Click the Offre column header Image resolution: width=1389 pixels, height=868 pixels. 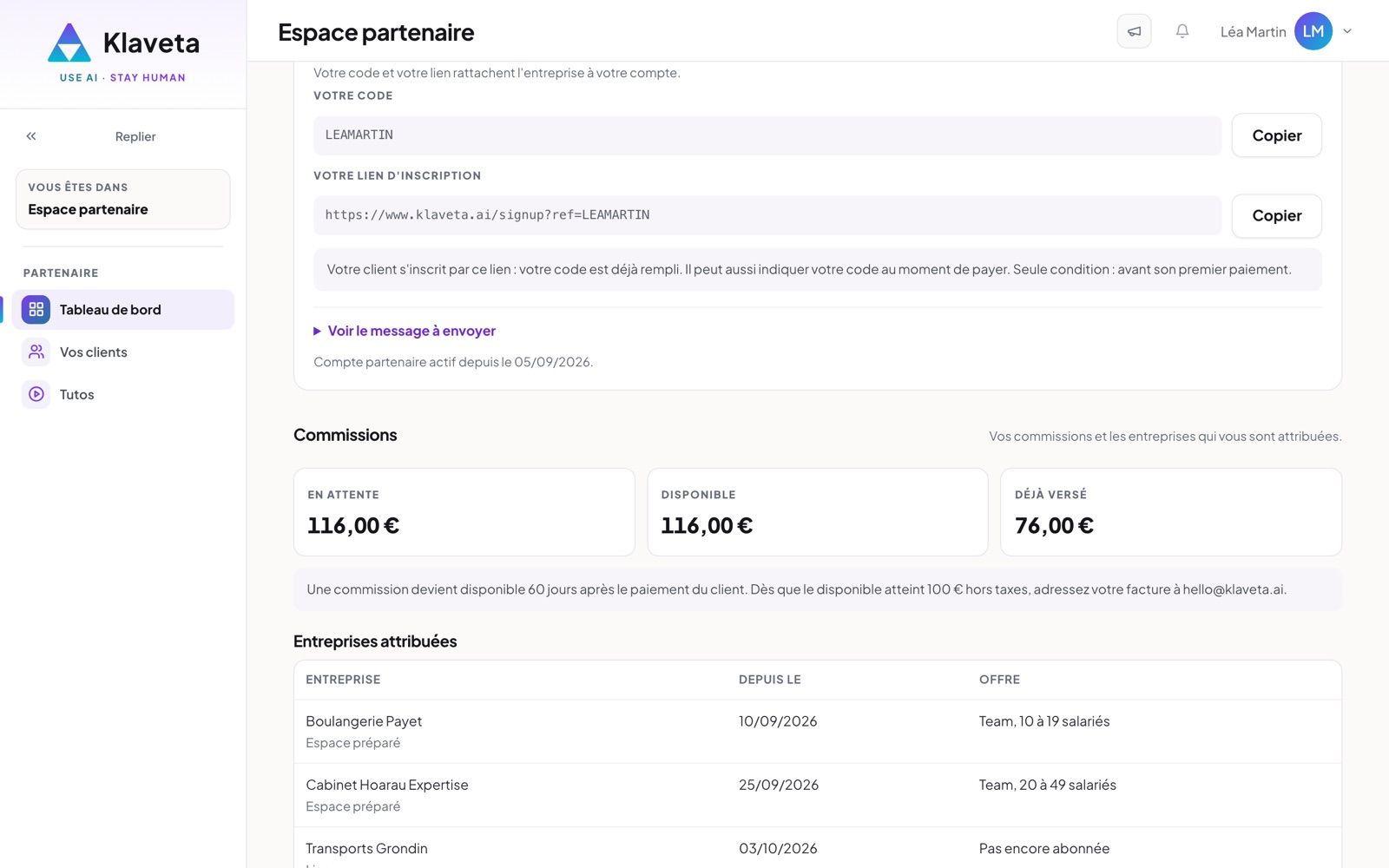click(x=999, y=680)
